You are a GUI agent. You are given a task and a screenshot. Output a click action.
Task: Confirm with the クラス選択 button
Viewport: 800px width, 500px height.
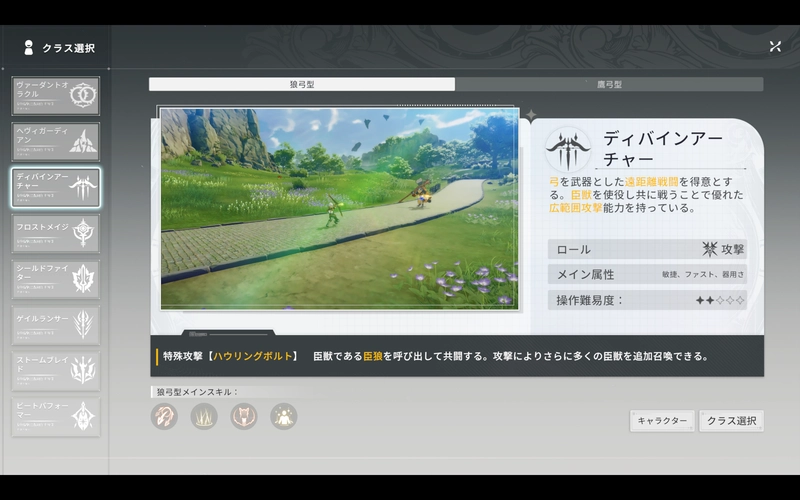731,421
